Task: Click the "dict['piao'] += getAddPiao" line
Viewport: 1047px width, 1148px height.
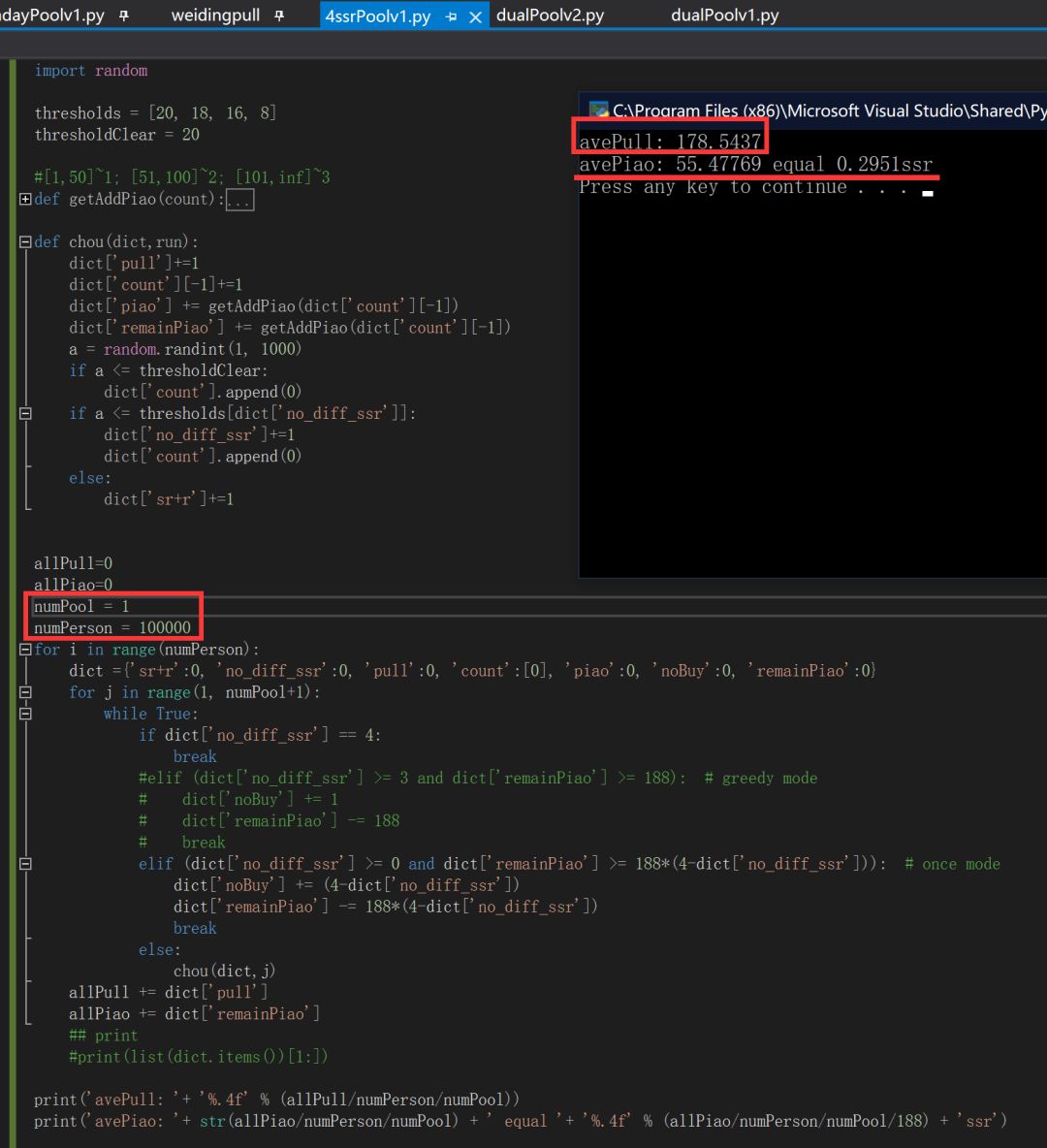Action: click(x=264, y=306)
